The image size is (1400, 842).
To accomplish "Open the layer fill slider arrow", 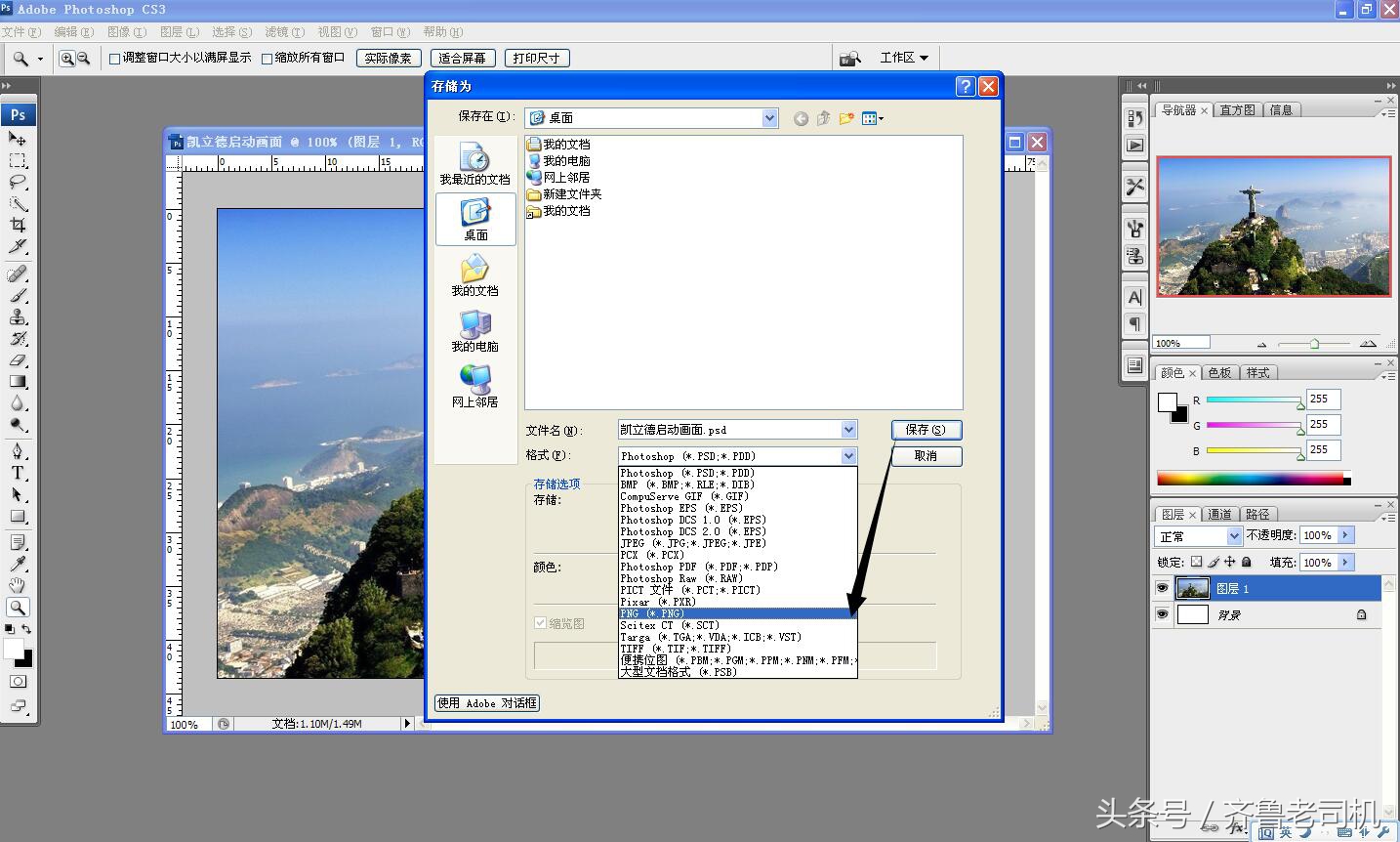I will pos(1345,563).
